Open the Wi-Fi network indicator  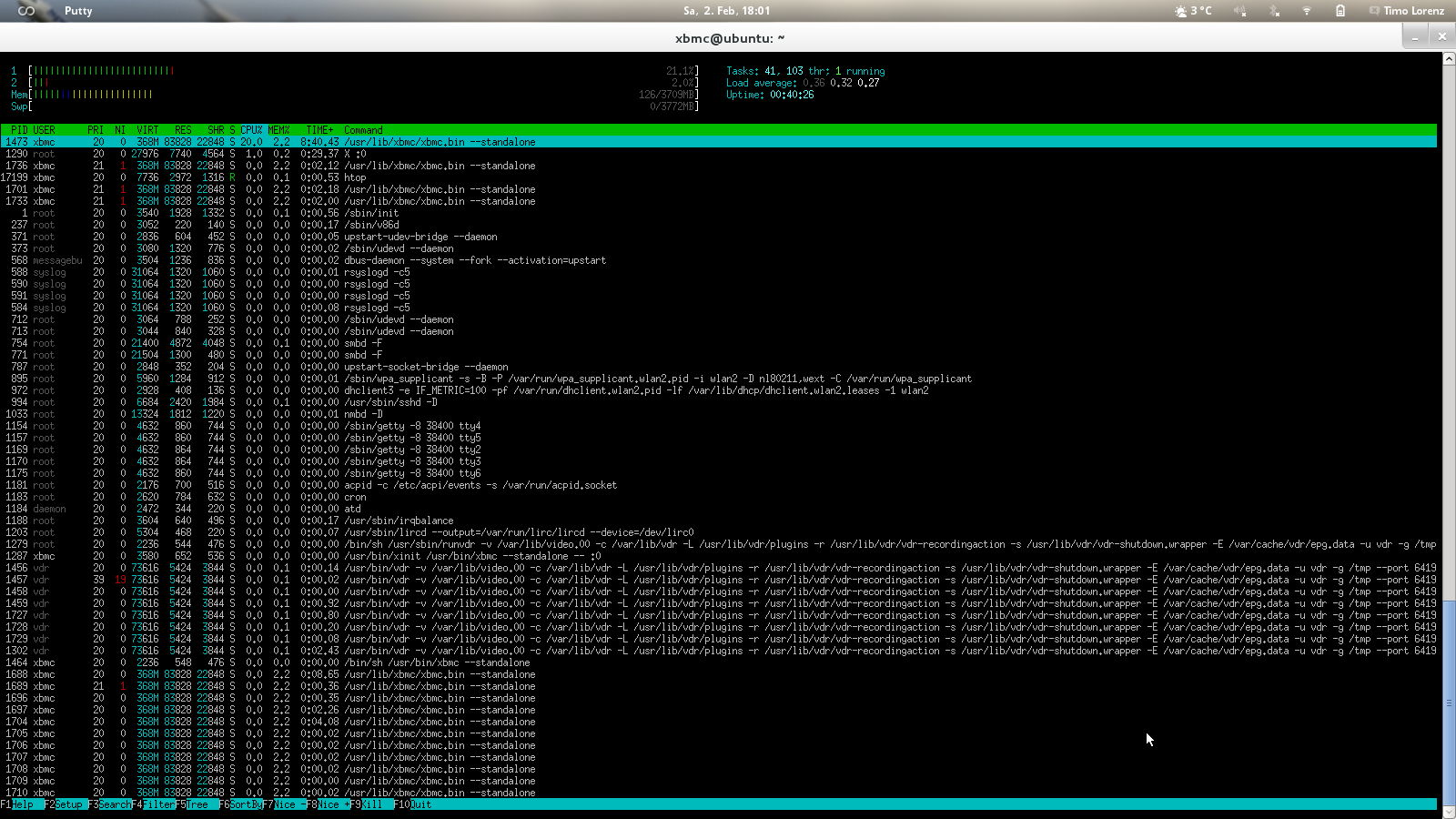(1307, 11)
